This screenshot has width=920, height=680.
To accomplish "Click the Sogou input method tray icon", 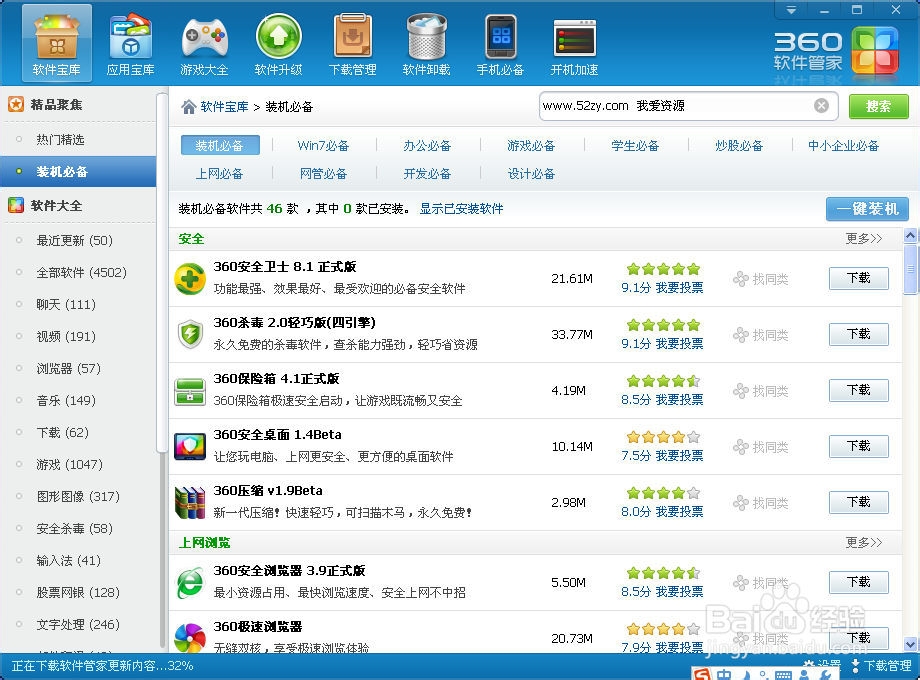I will point(701,674).
